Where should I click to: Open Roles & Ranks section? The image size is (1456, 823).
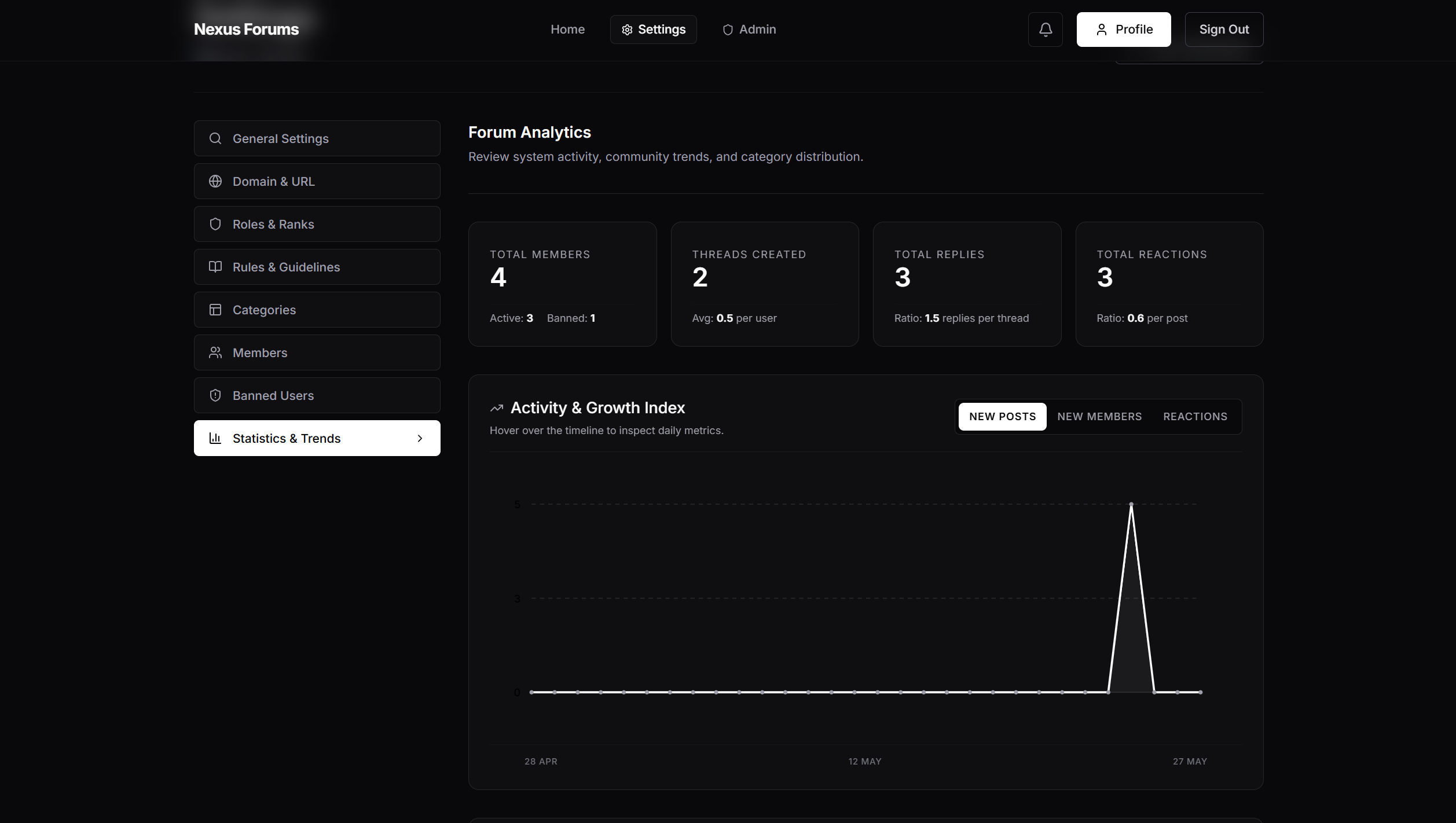pos(317,224)
